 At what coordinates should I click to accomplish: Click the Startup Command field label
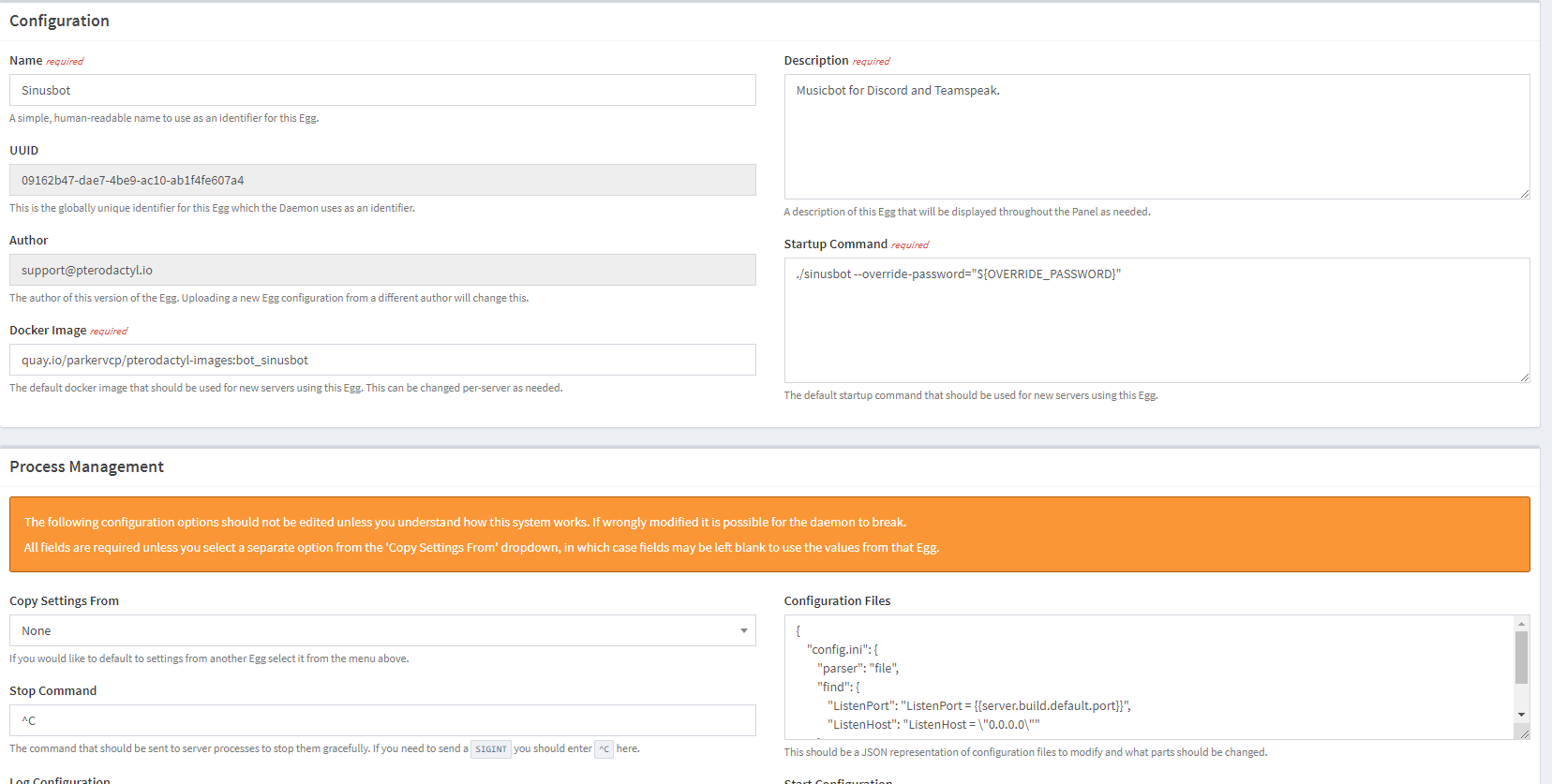coord(835,244)
